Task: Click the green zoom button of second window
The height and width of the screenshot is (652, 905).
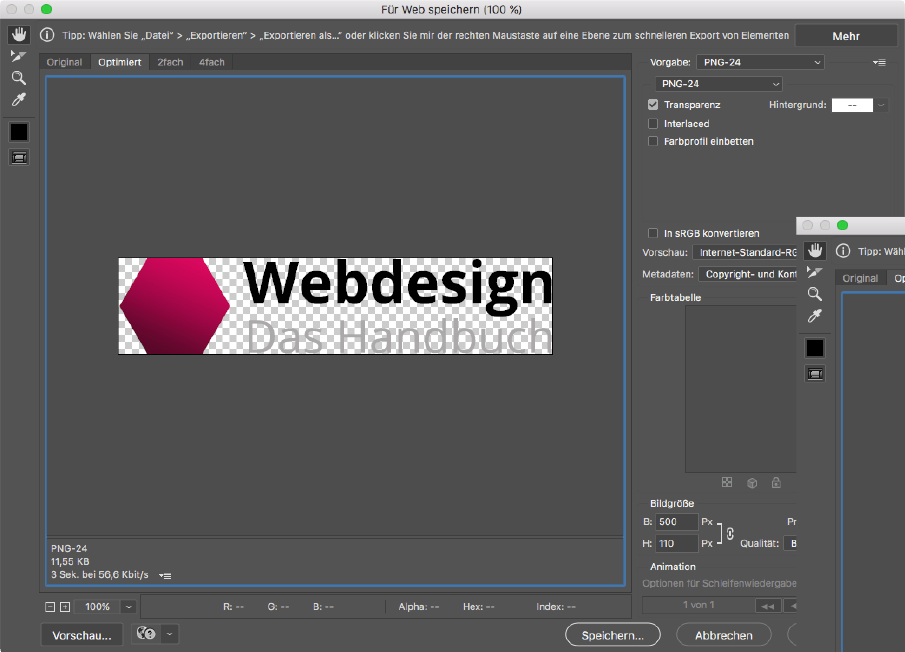Action: point(842,225)
